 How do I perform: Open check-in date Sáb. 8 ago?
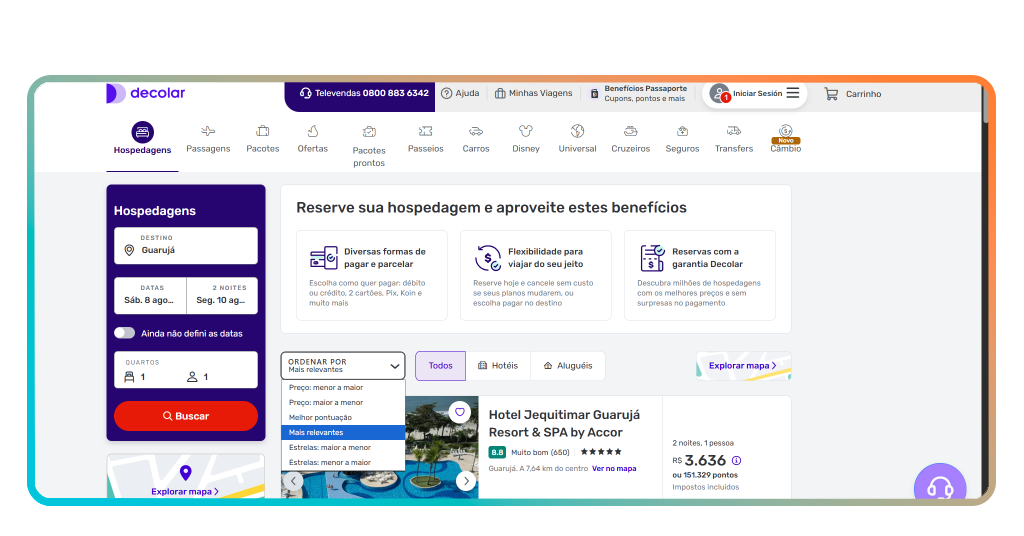pyautogui.click(x=150, y=296)
